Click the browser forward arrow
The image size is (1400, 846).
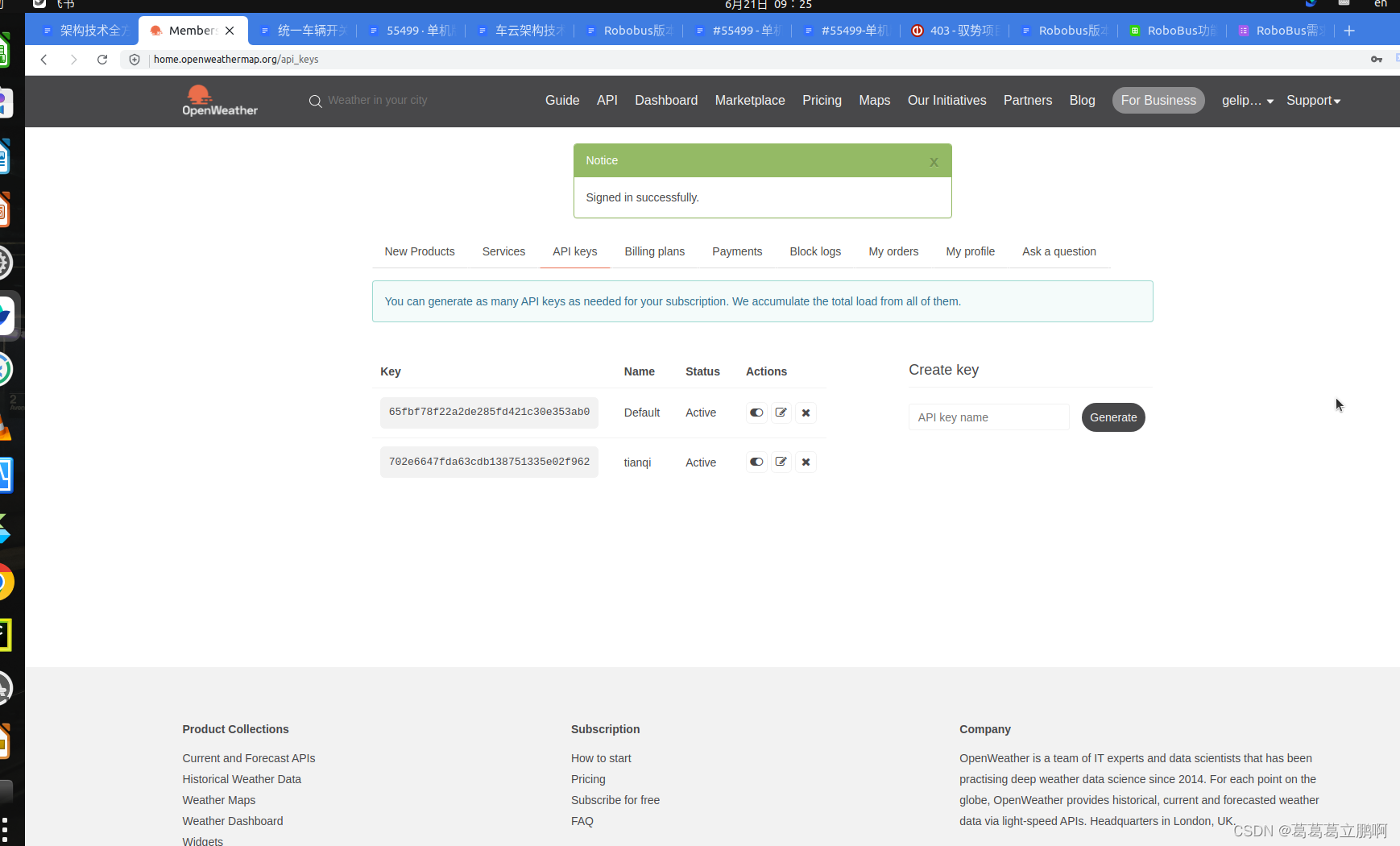tap(73, 60)
